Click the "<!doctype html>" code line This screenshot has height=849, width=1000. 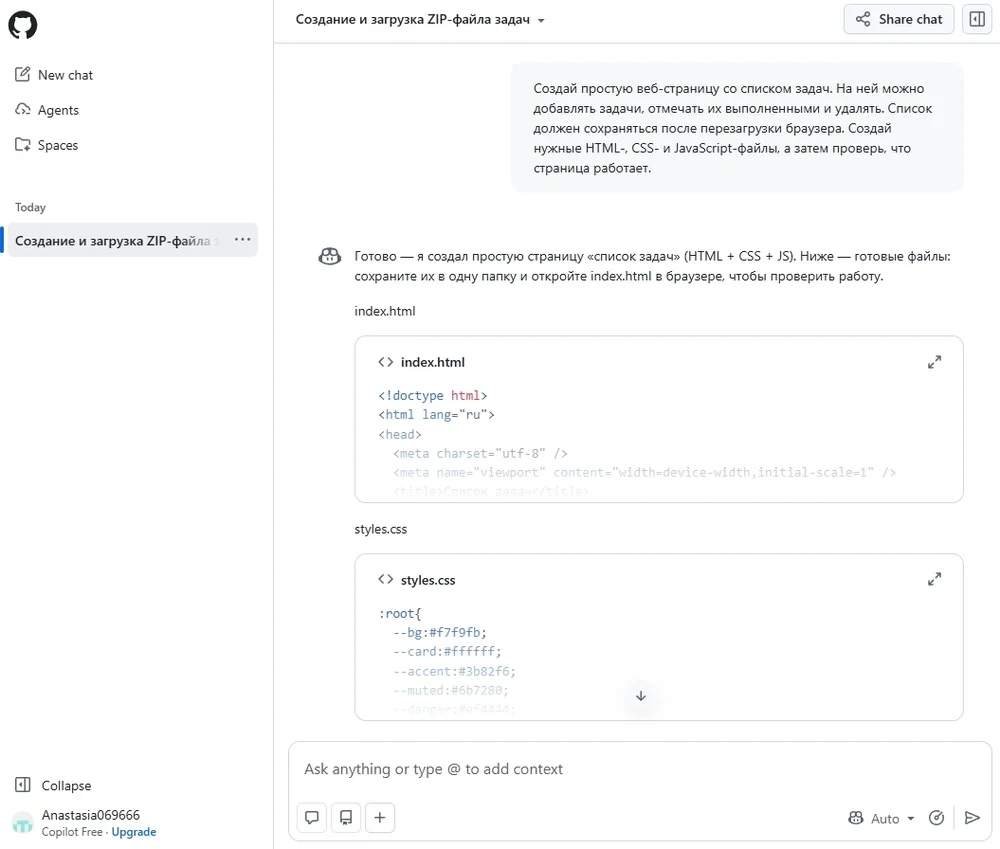(x=433, y=395)
